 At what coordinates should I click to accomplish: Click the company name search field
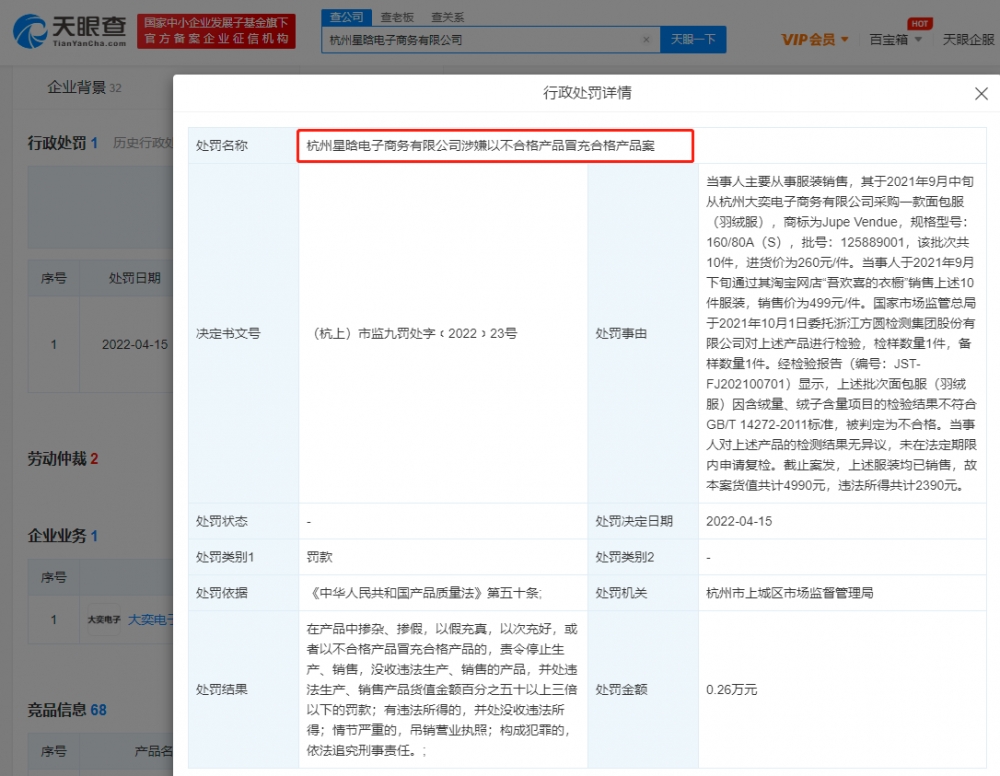[x=480, y=40]
